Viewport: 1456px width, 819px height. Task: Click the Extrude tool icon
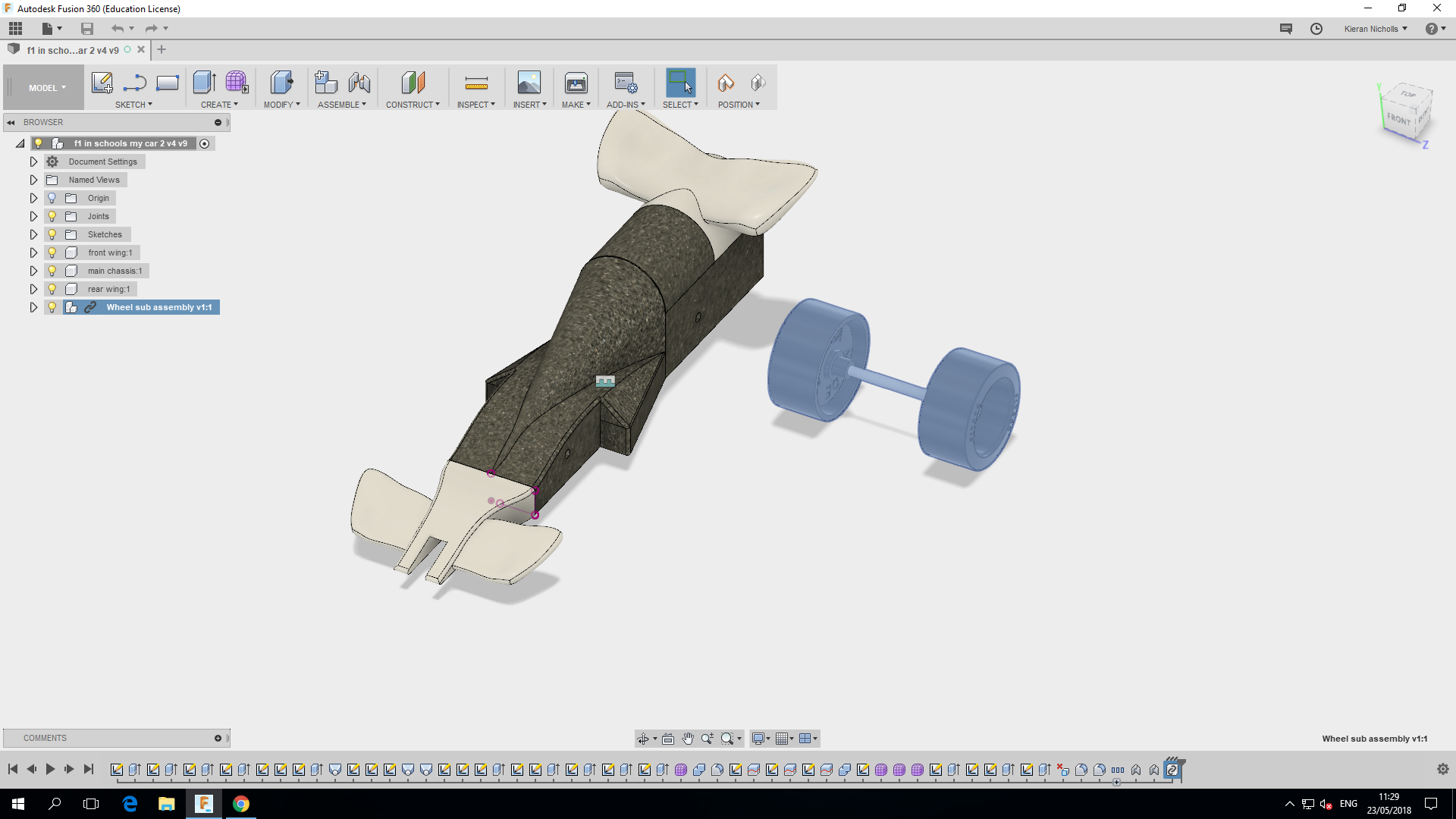204,83
